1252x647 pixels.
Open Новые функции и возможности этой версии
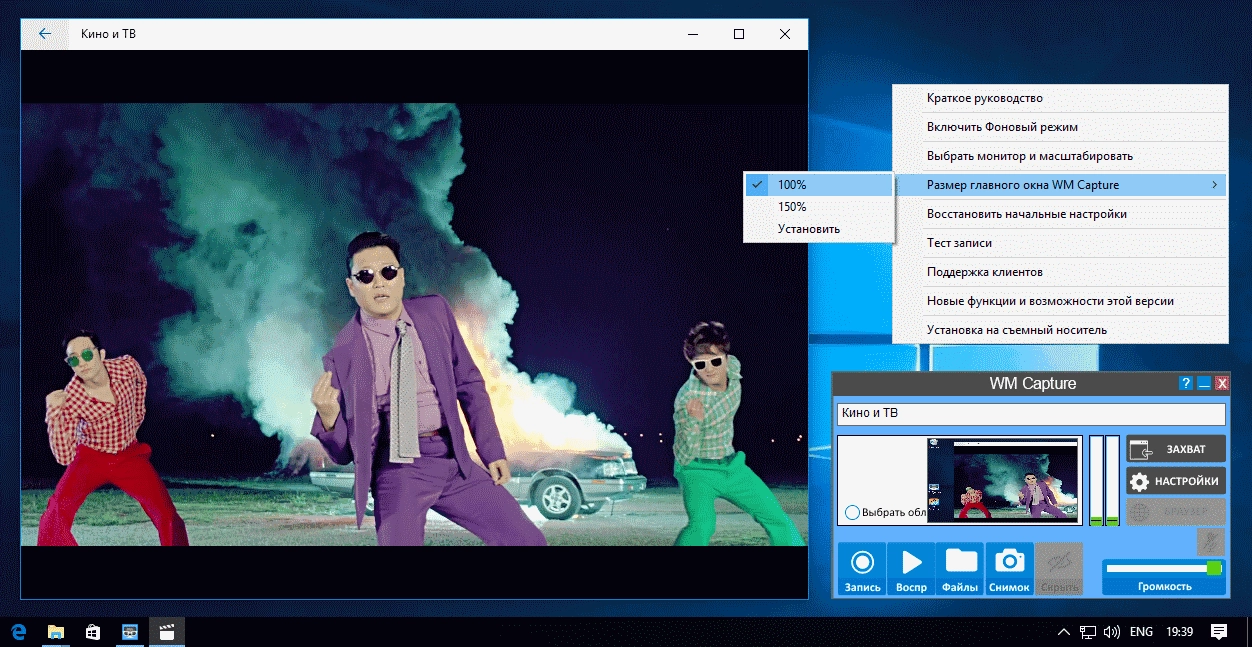(1060, 301)
